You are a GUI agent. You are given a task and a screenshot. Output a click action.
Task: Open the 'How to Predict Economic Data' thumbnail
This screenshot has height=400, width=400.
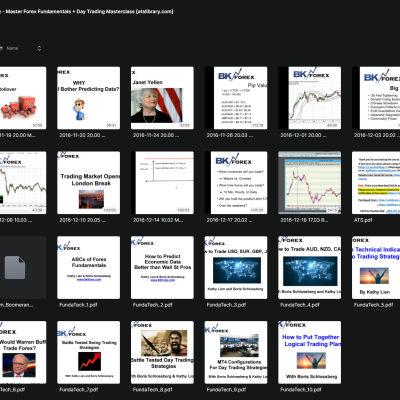[162, 268]
